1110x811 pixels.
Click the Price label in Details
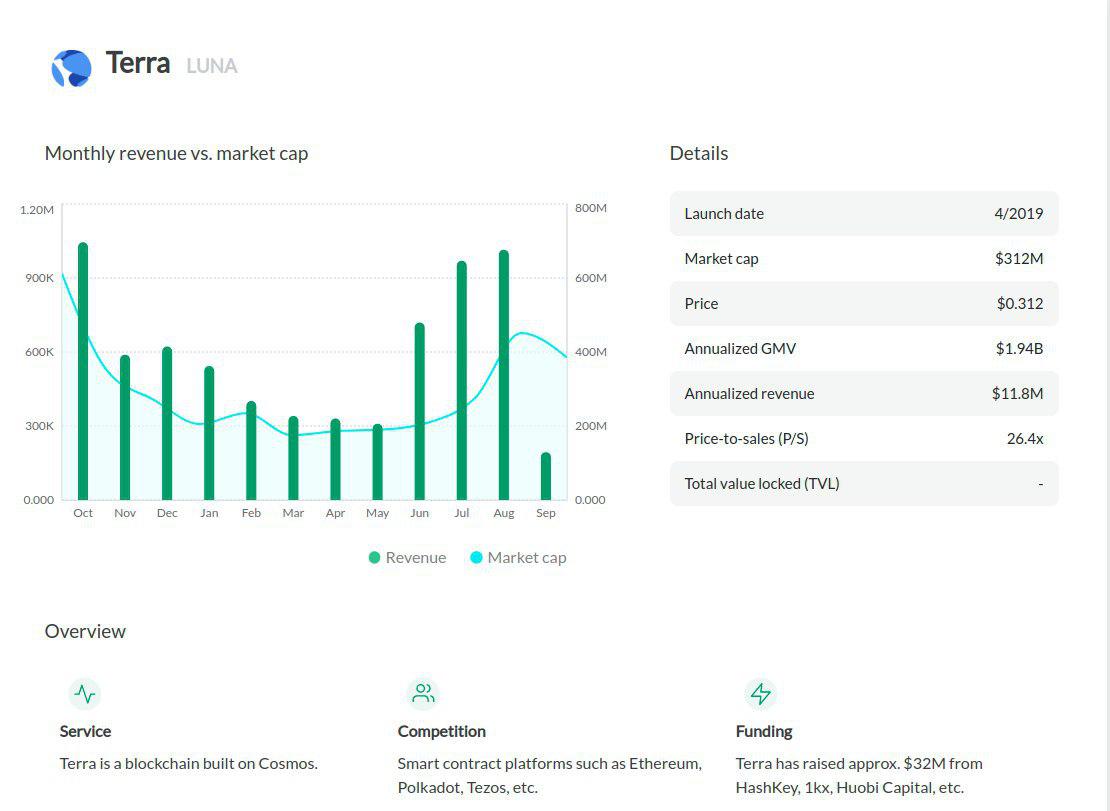(702, 304)
